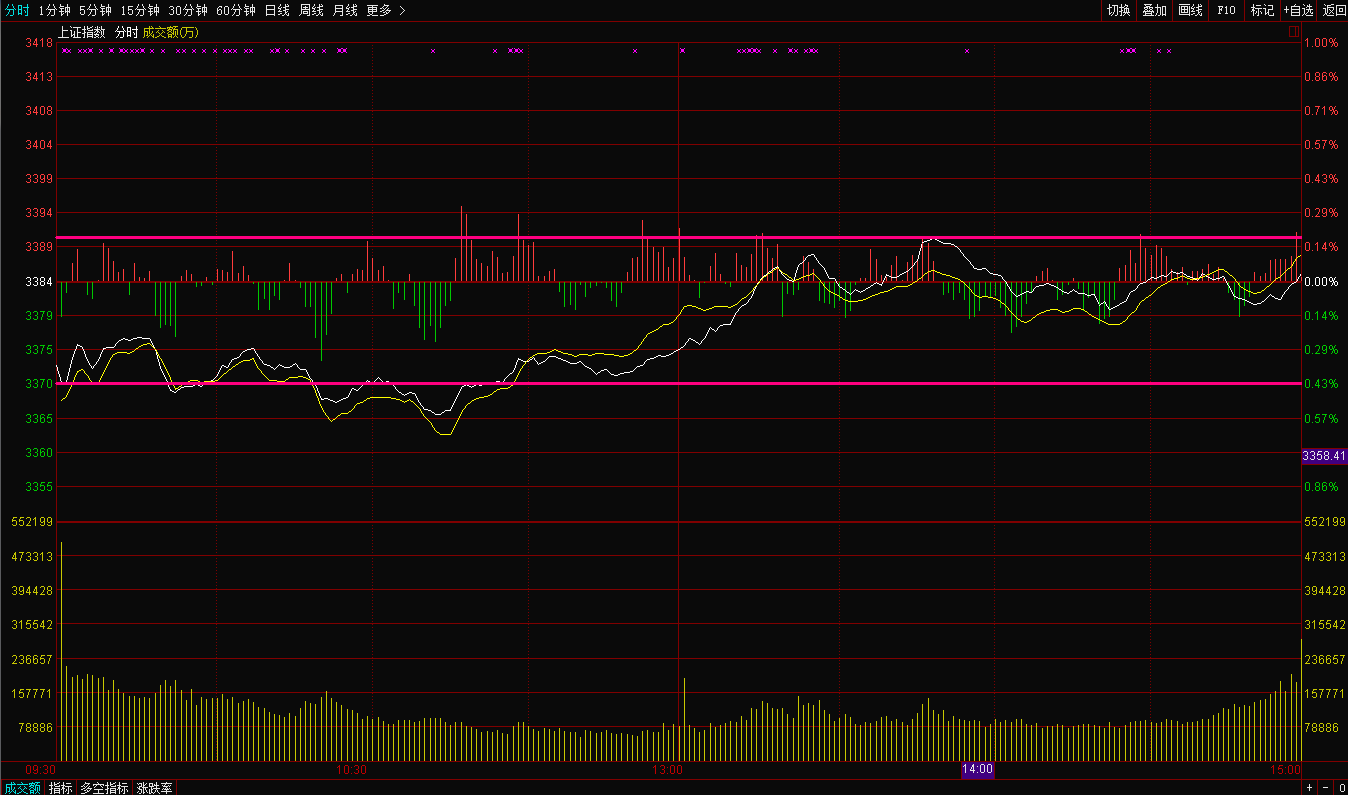Select the 60分钟 period tab

tap(235, 10)
